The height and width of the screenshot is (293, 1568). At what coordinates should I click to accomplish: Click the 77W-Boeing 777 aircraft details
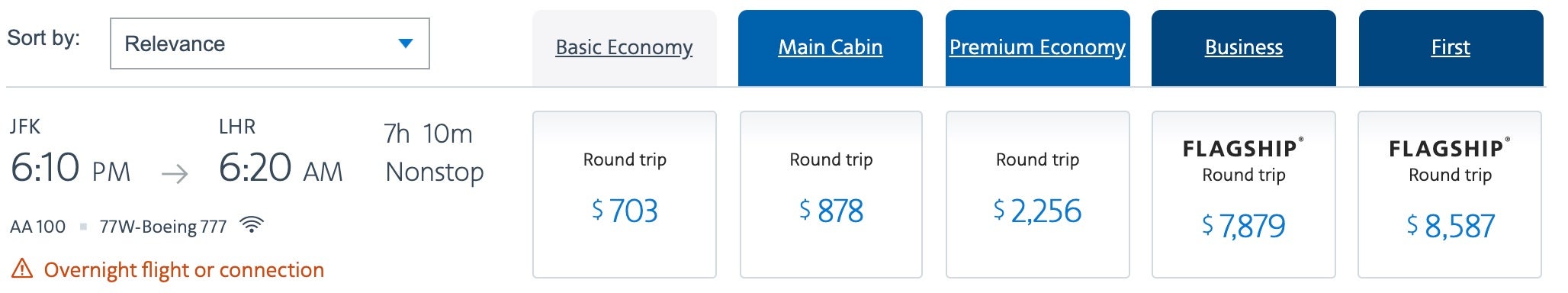click(163, 227)
